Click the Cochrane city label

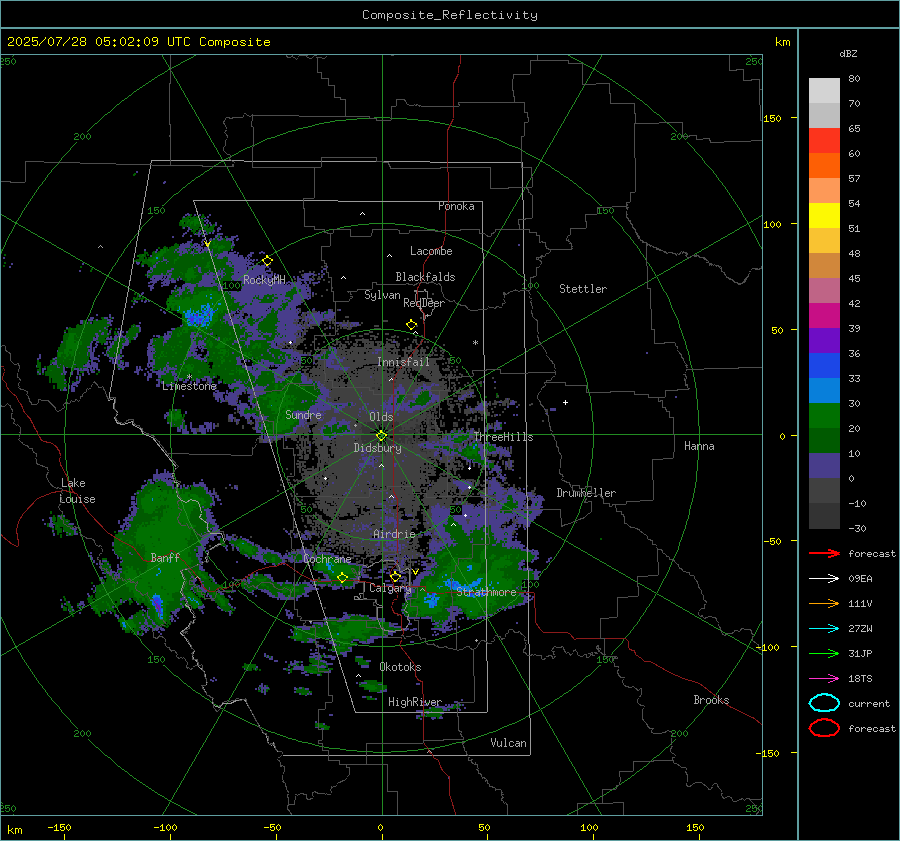[327, 559]
